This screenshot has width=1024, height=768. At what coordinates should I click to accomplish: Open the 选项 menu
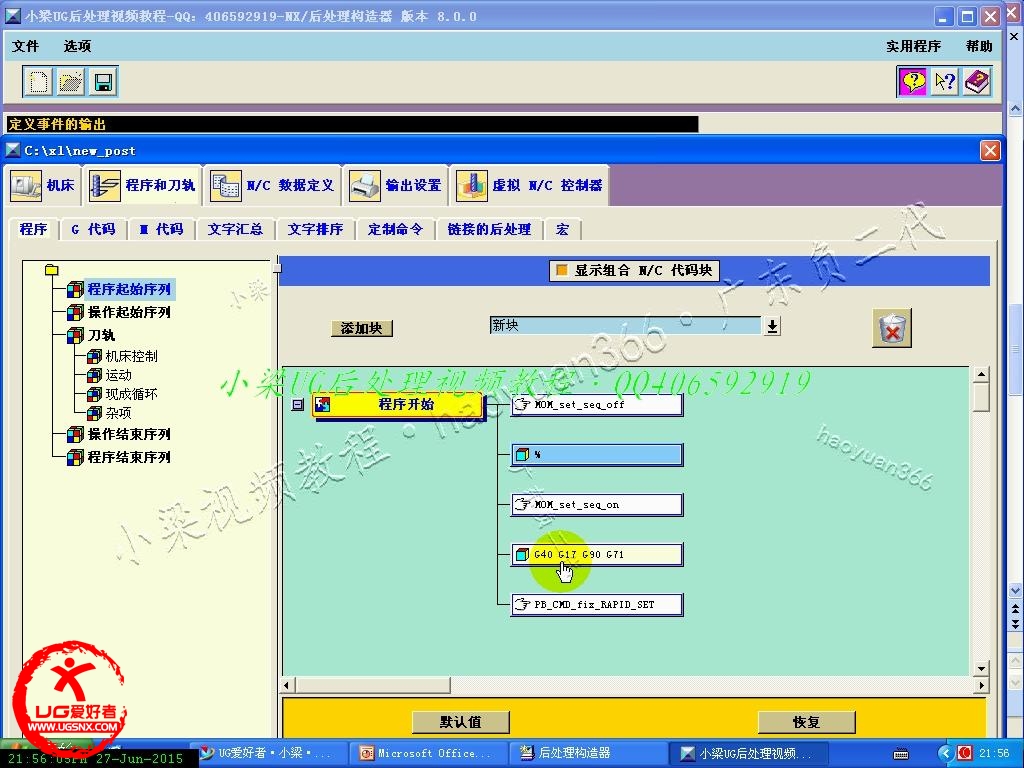pos(77,46)
